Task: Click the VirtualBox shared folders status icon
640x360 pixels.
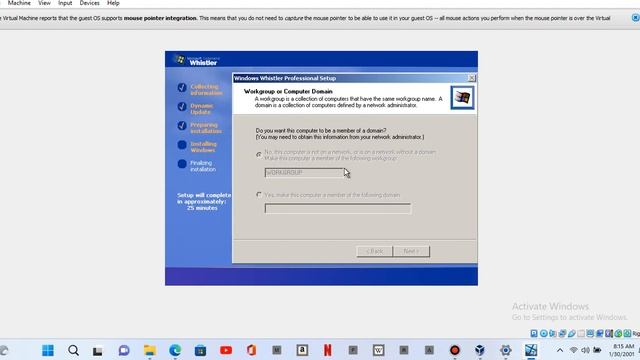Action: (x=581, y=333)
